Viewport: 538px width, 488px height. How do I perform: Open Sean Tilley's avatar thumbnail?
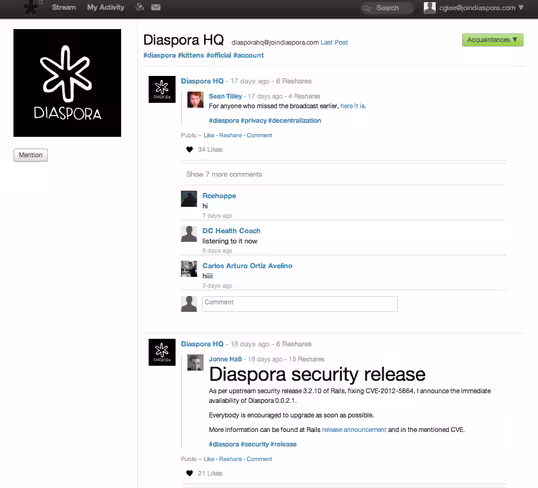tap(195, 100)
